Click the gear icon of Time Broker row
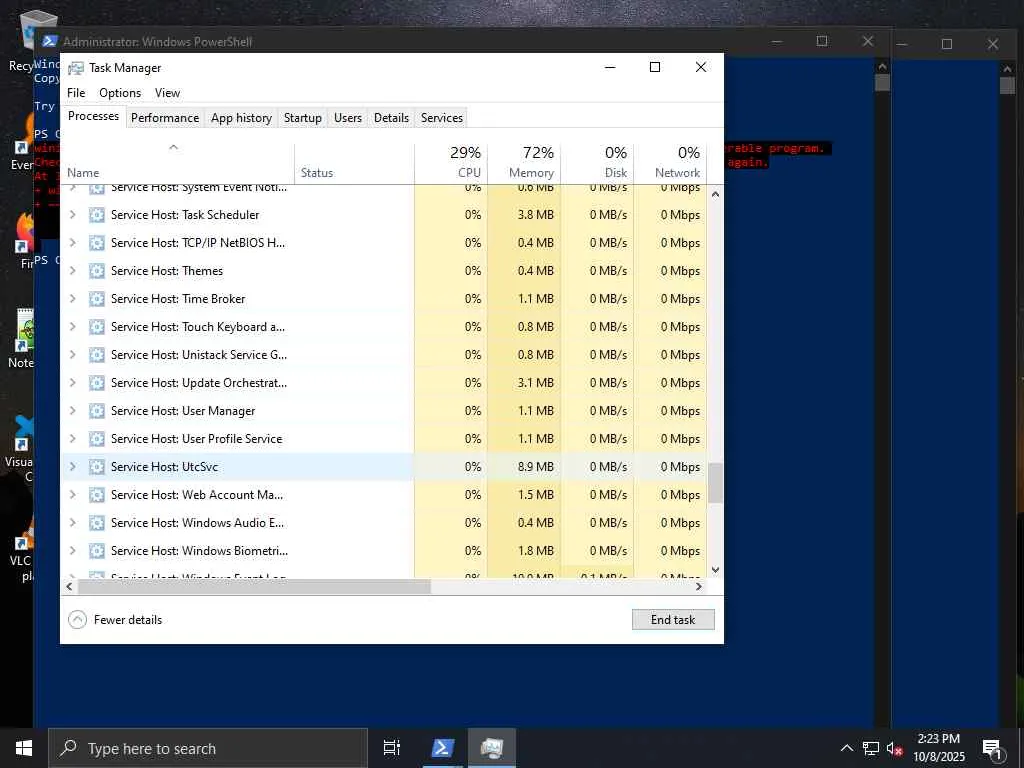The image size is (1024, 768). coord(97,299)
